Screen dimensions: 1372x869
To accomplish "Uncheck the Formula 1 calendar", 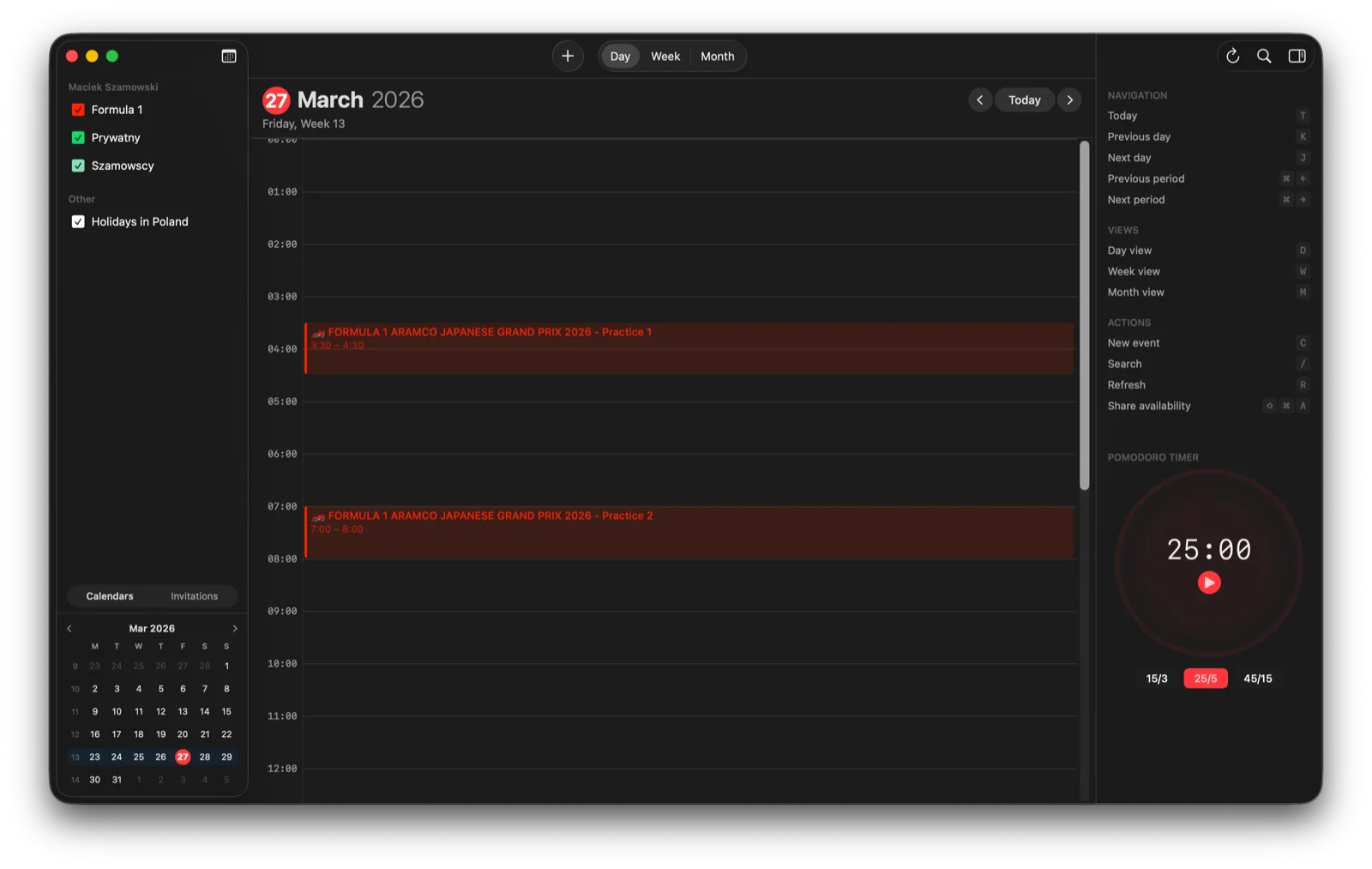I will [x=78, y=109].
